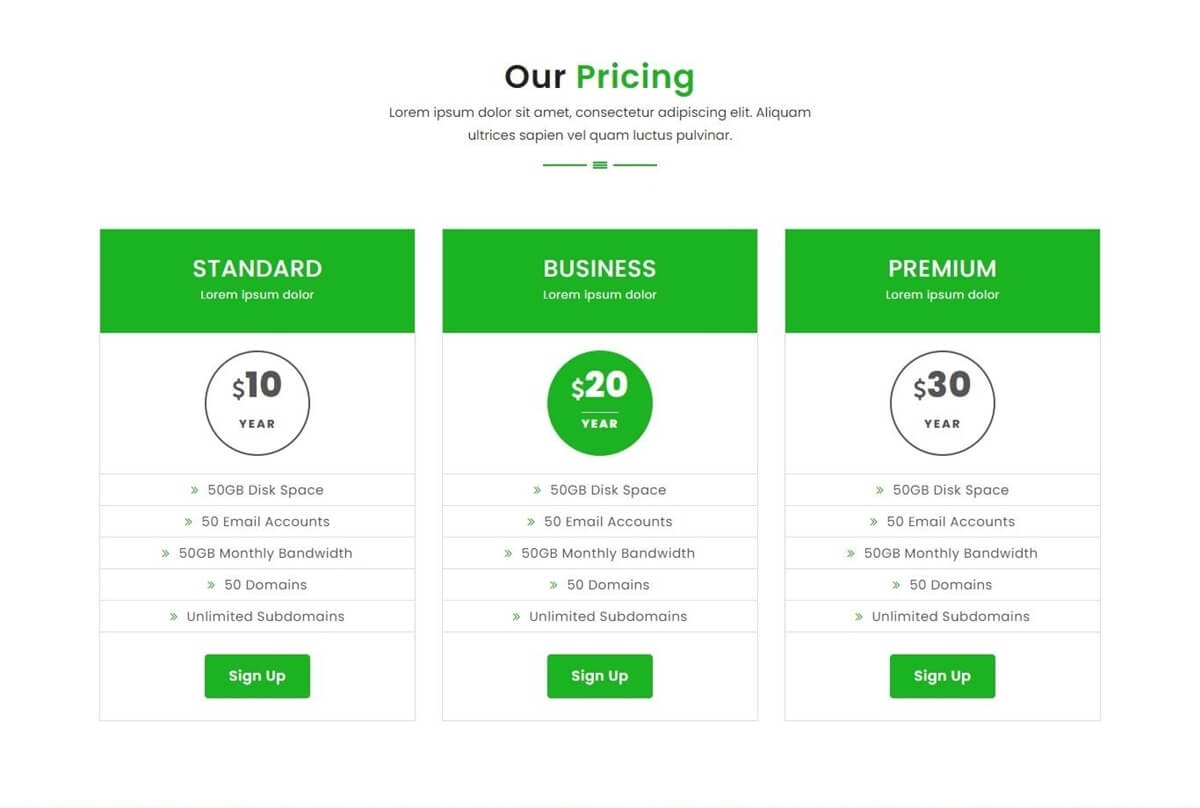Click the PREMIUM plan header title

click(942, 268)
